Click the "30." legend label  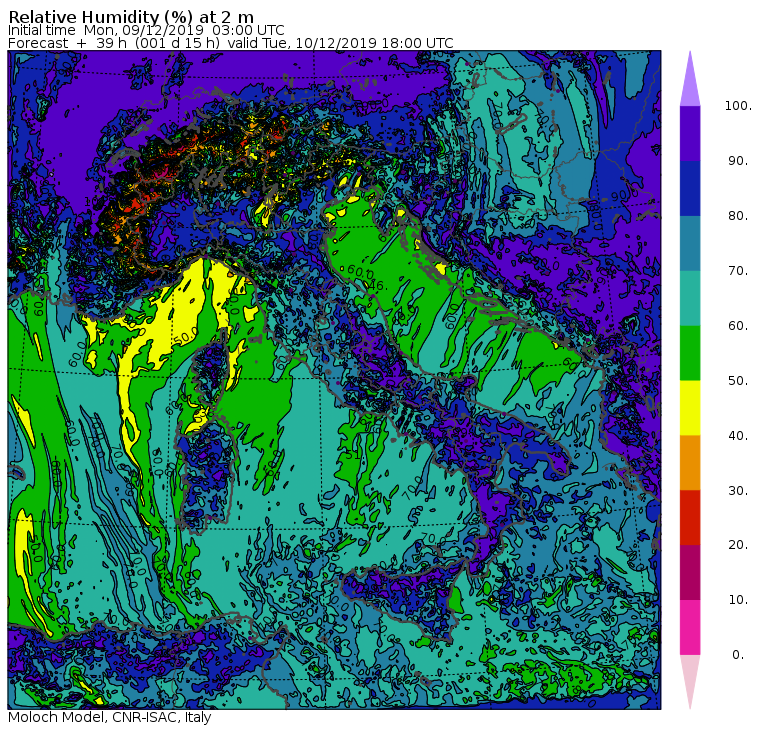click(x=738, y=490)
